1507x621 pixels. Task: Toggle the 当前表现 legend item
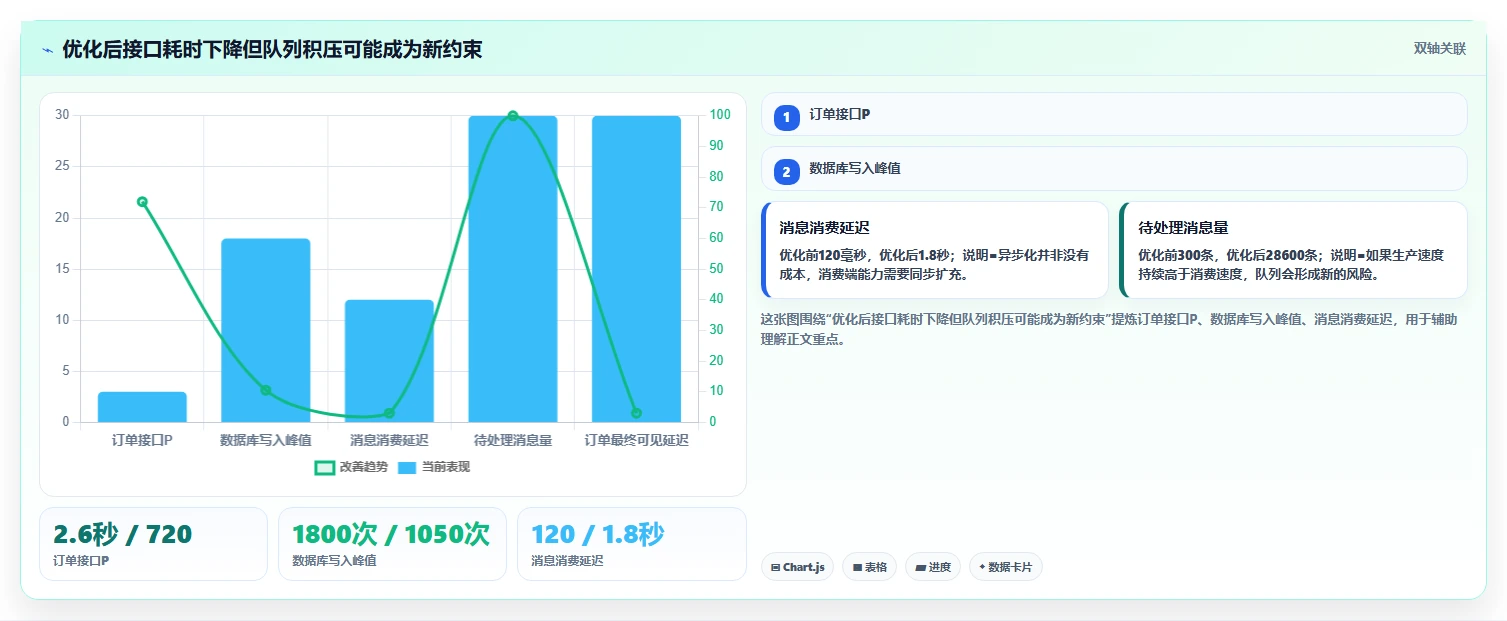pyautogui.click(x=433, y=467)
